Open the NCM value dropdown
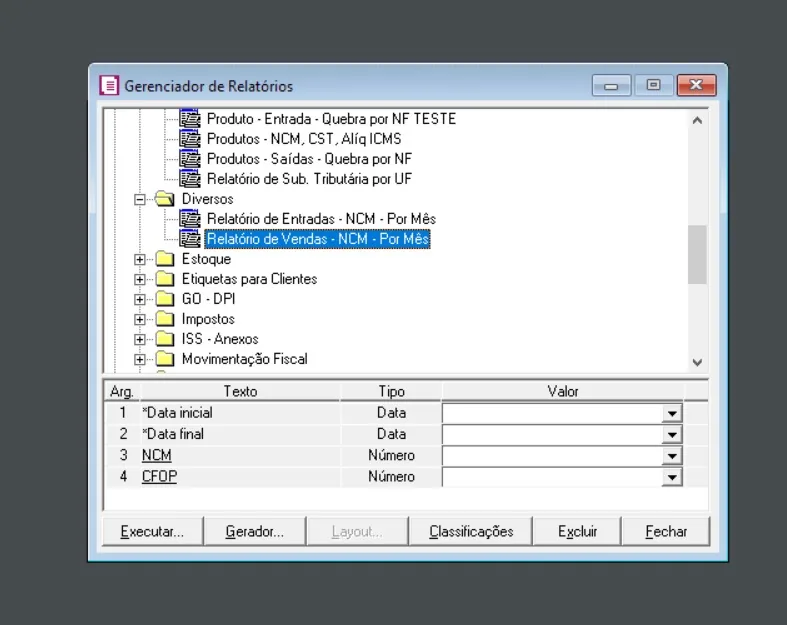 pyautogui.click(x=672, y=456)
